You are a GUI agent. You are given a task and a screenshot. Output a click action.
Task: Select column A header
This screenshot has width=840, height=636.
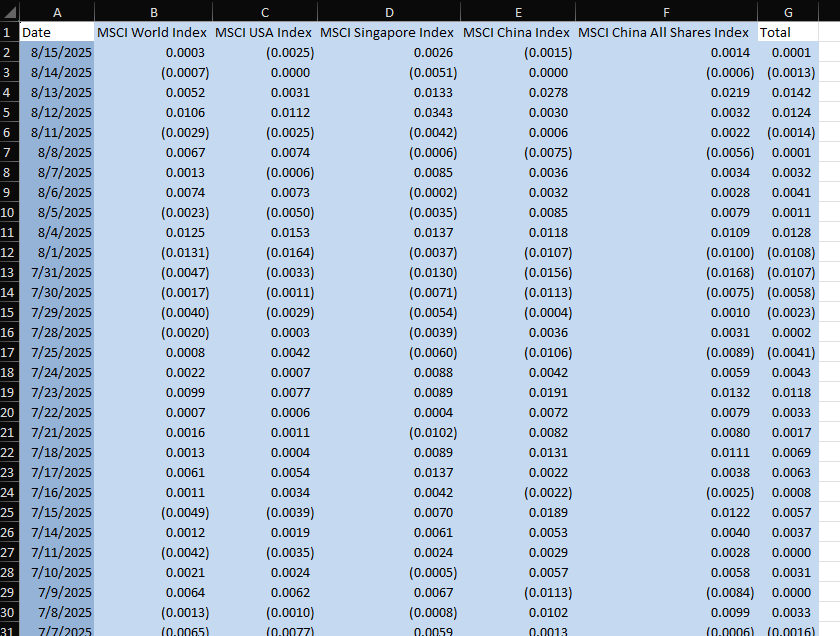coord(57,12)
